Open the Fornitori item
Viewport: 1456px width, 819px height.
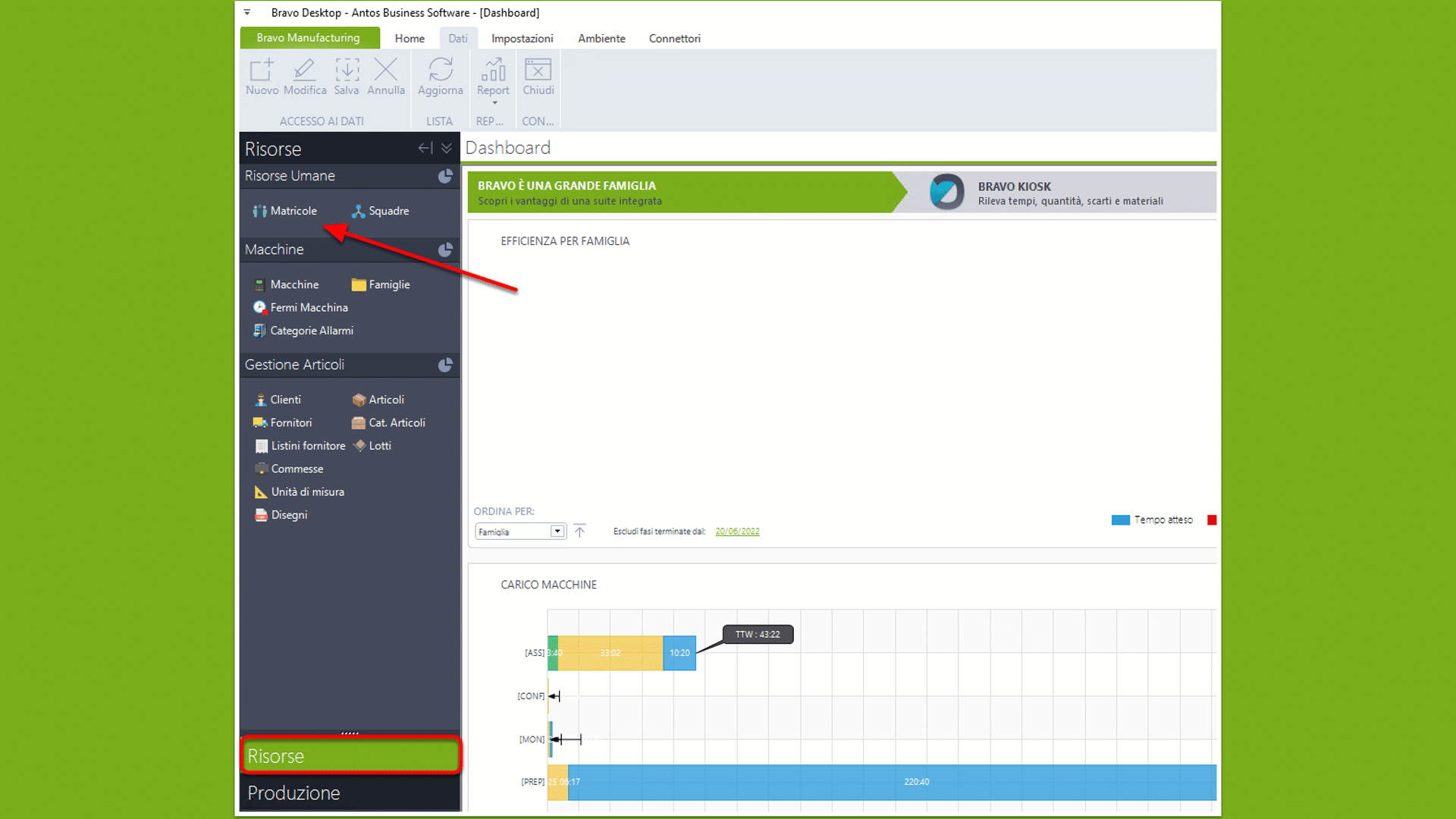(x=282, y=422)
